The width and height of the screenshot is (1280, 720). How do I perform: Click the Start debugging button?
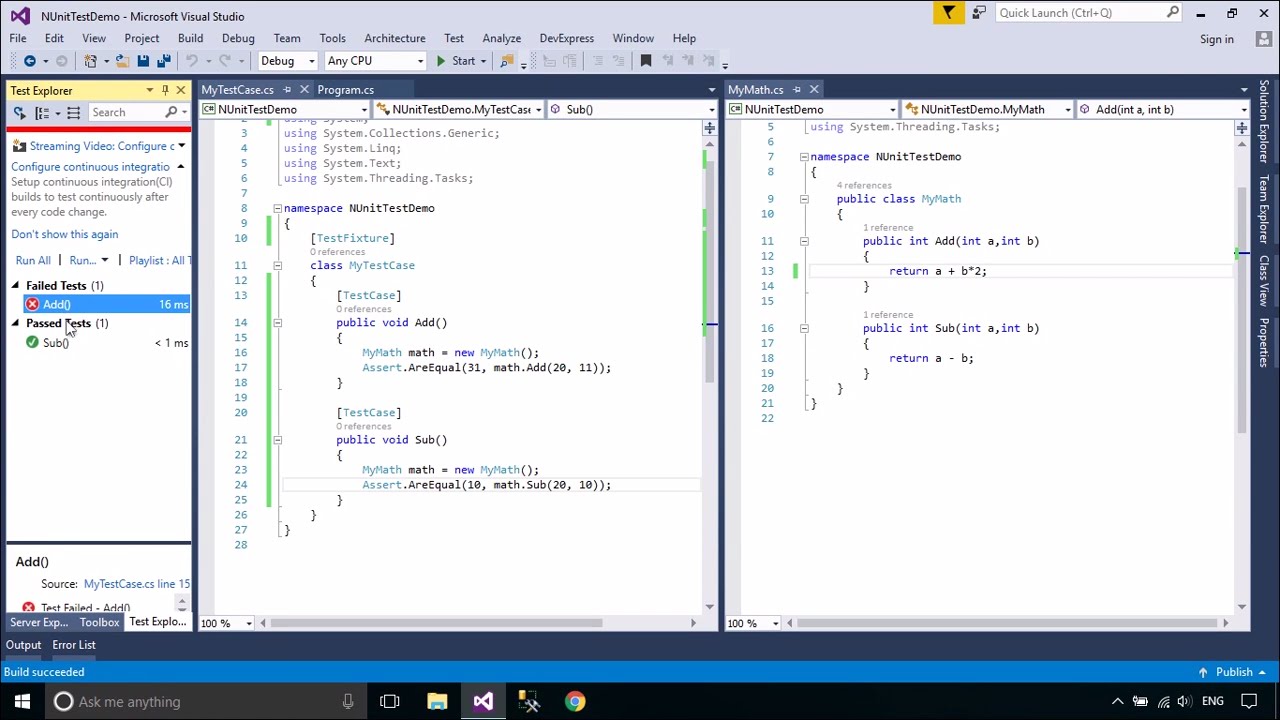click(x=455, y=61)
